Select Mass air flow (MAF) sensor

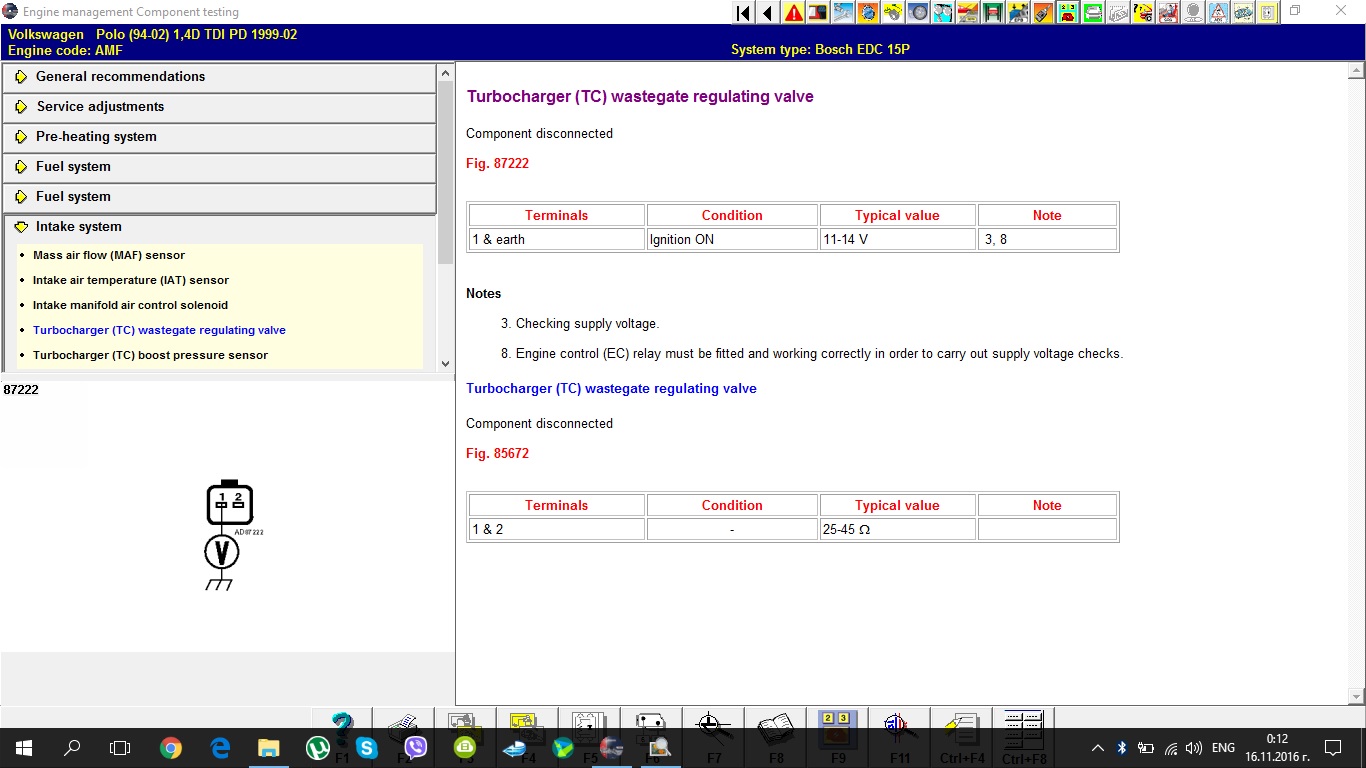[x=109, y=255]
